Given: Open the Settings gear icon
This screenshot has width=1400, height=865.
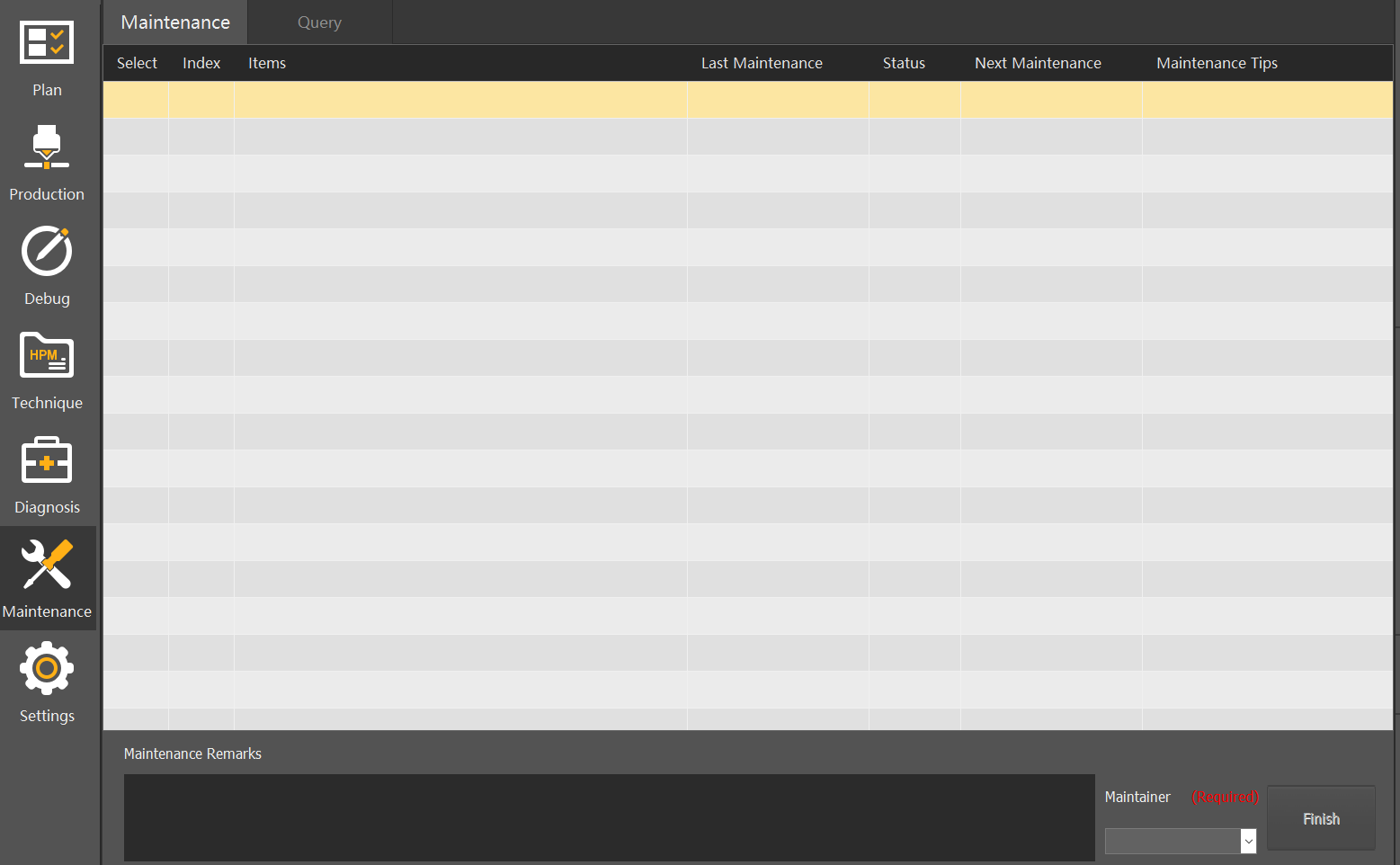Looking at the screenshot, I should (47, 668).
